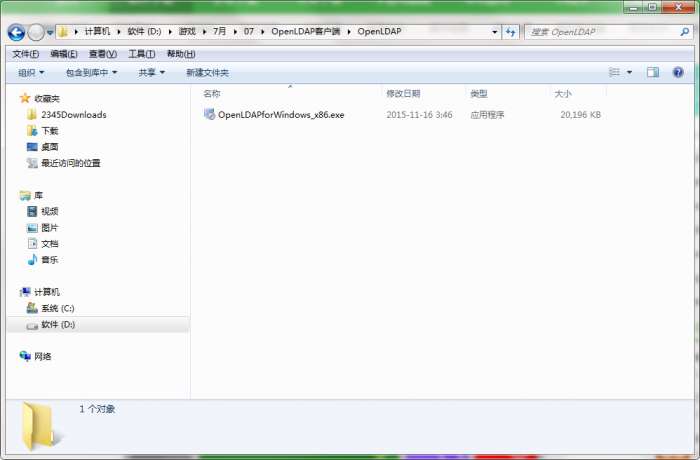Open 2345Downloads in sidebar

pos(74,115)
